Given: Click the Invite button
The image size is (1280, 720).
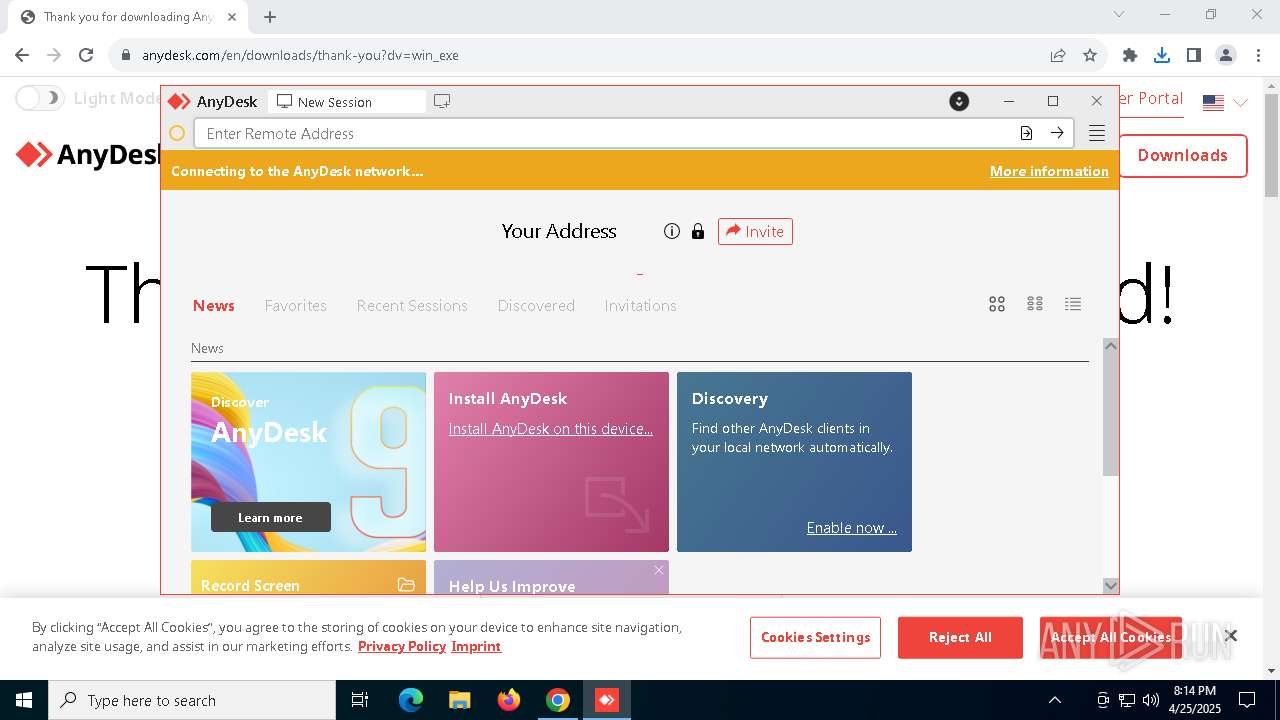Looking at the screenshot, I should click(755, 231).
